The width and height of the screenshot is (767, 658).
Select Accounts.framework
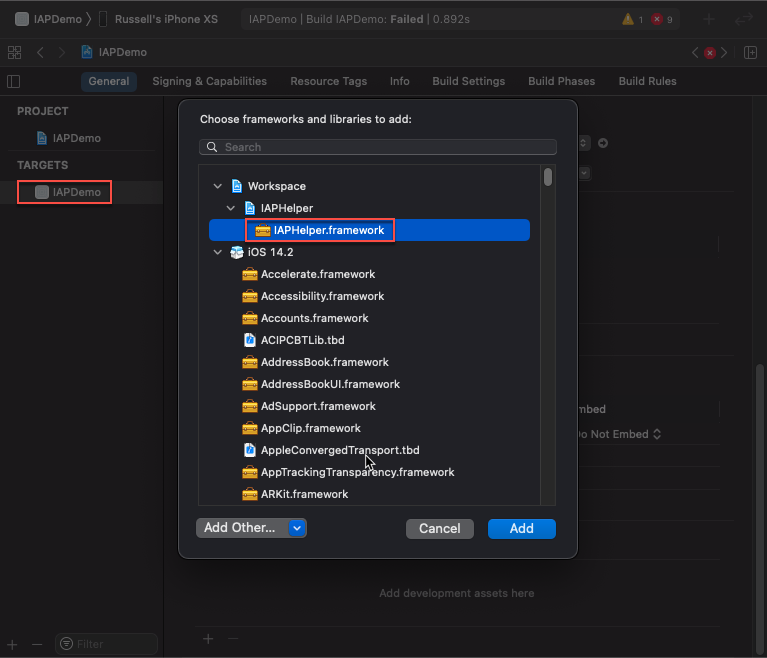click(x=369, y=318)
